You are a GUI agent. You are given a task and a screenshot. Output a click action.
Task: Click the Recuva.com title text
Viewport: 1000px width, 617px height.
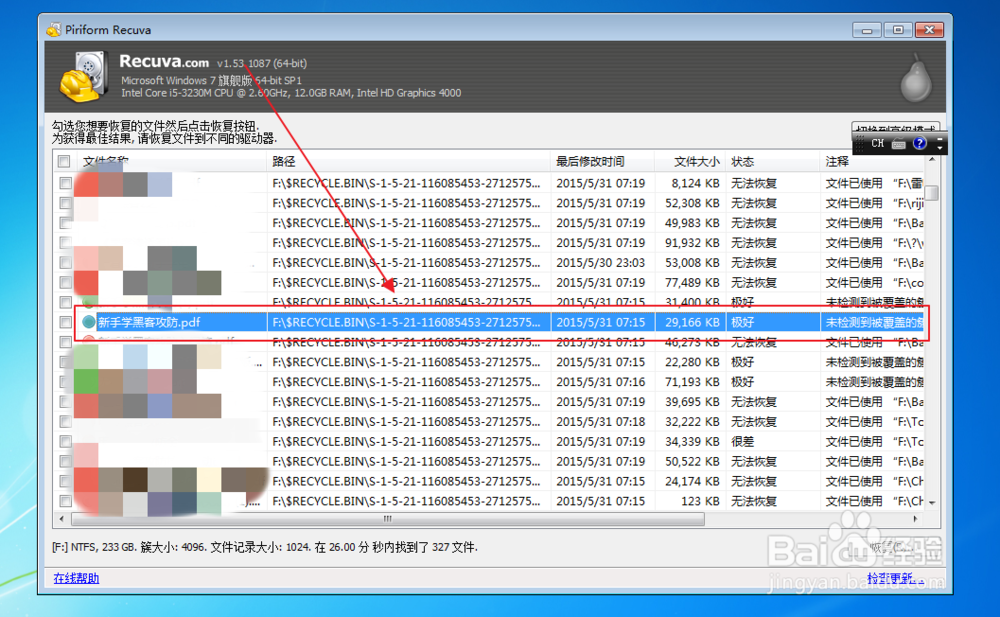tap(164, 61)
